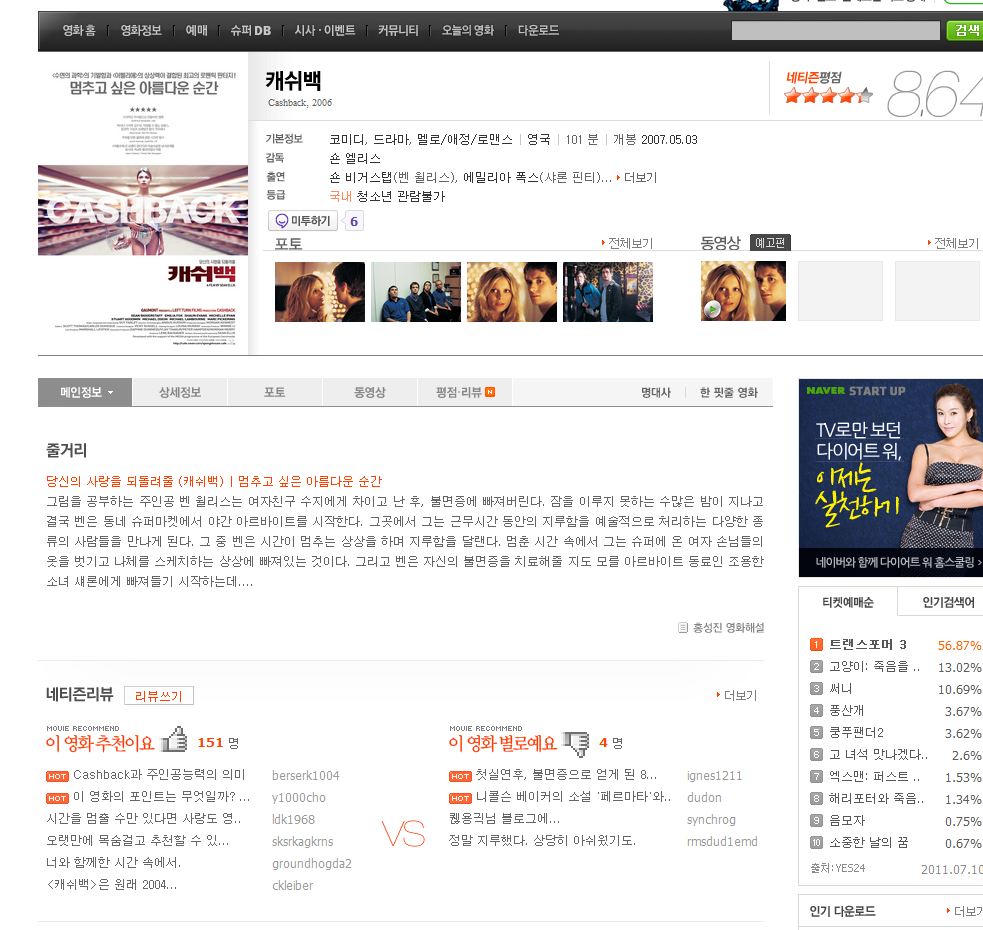Screen dimensions: 983x930
Task: Switch to the 포토 tab
Action: click(275, 393)
